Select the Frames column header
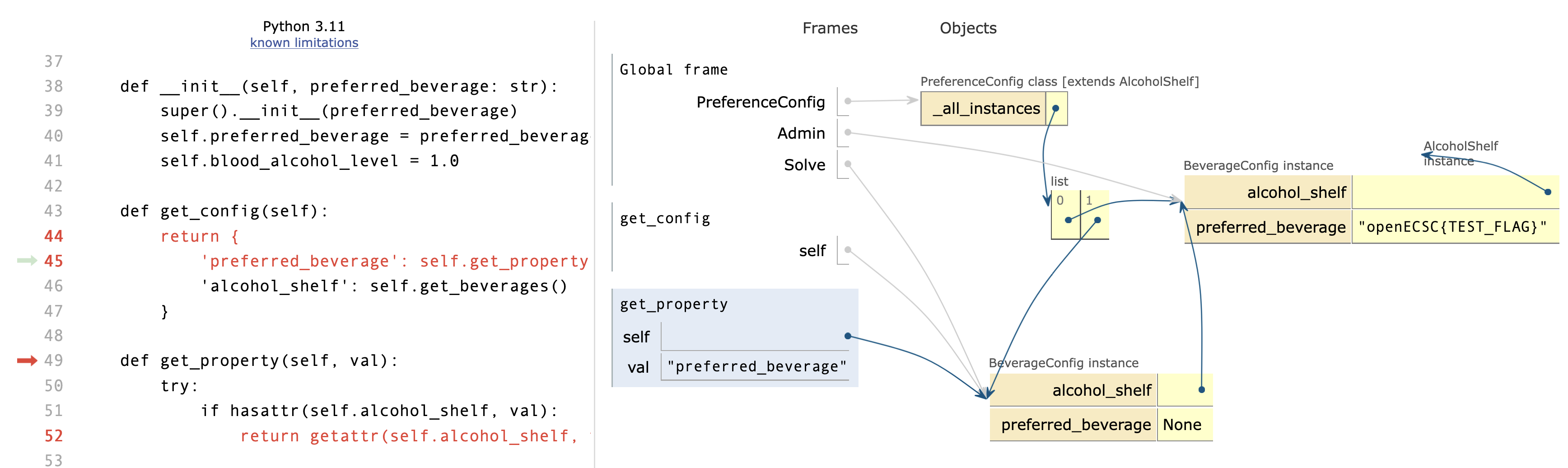The width and height of the screenshot is (1568, 468). point(829,28)
